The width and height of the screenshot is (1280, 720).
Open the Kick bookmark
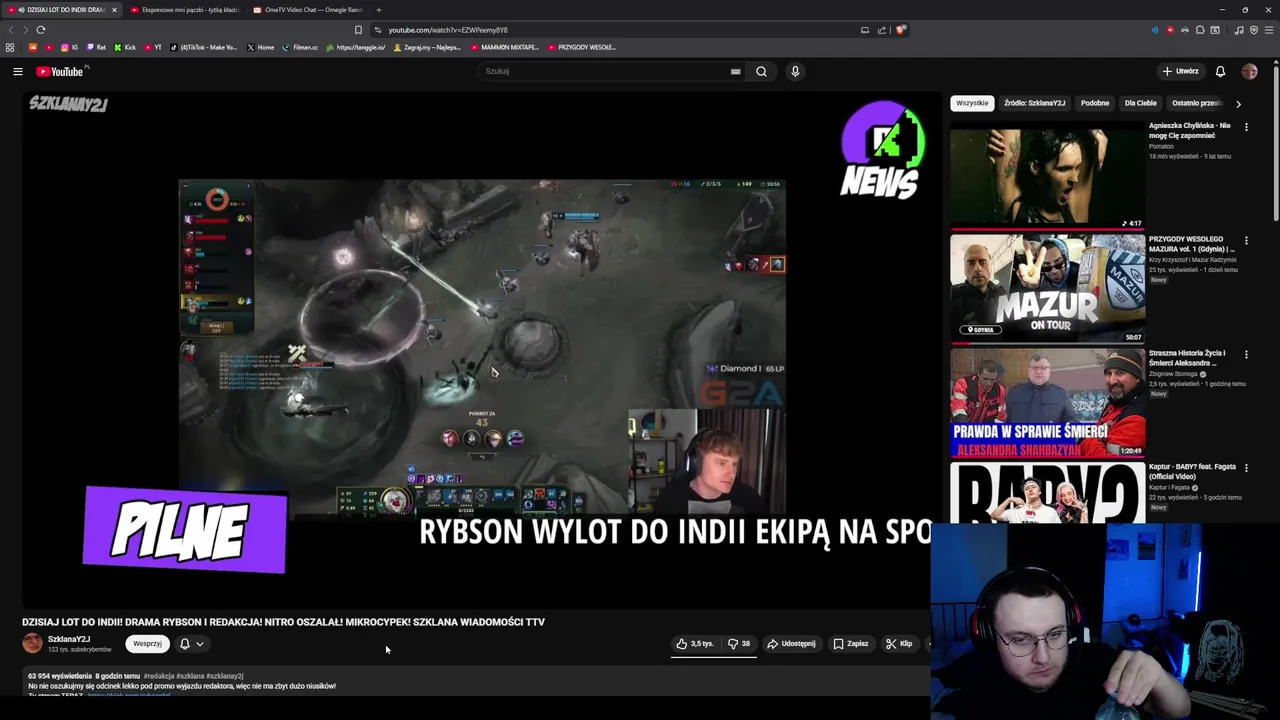tap(124, 47)
